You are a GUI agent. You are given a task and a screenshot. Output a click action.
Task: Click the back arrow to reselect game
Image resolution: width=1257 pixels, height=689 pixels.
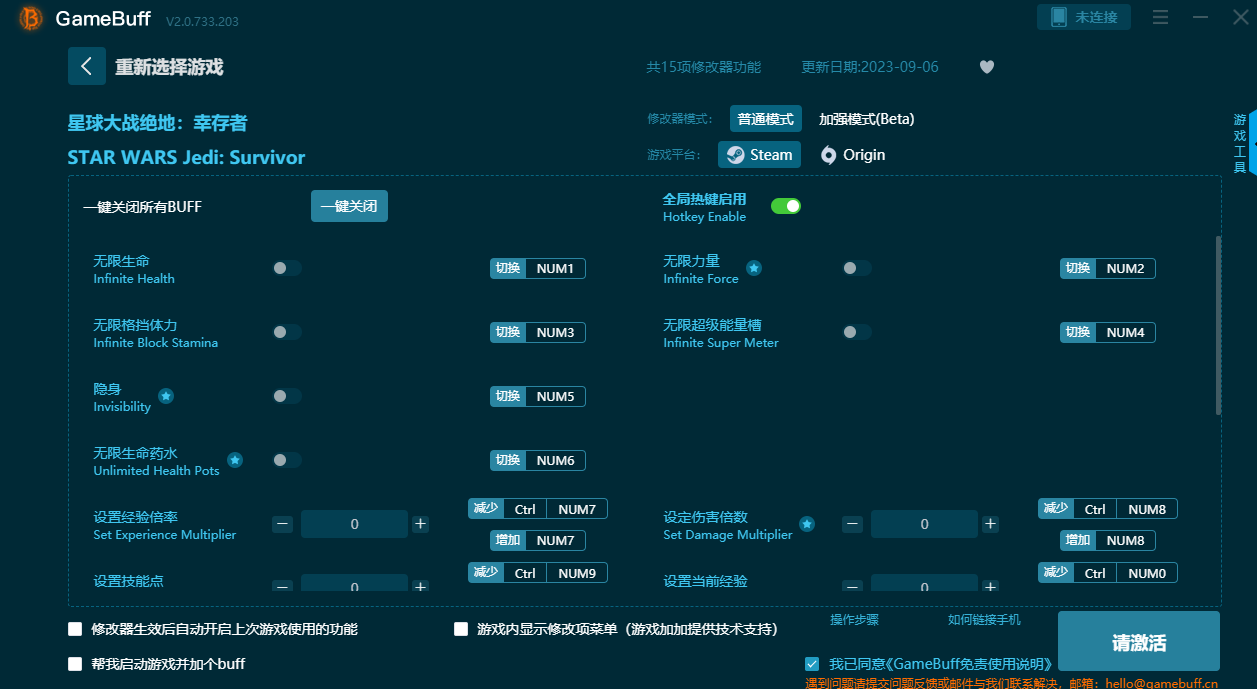click(x=87, y=67)
